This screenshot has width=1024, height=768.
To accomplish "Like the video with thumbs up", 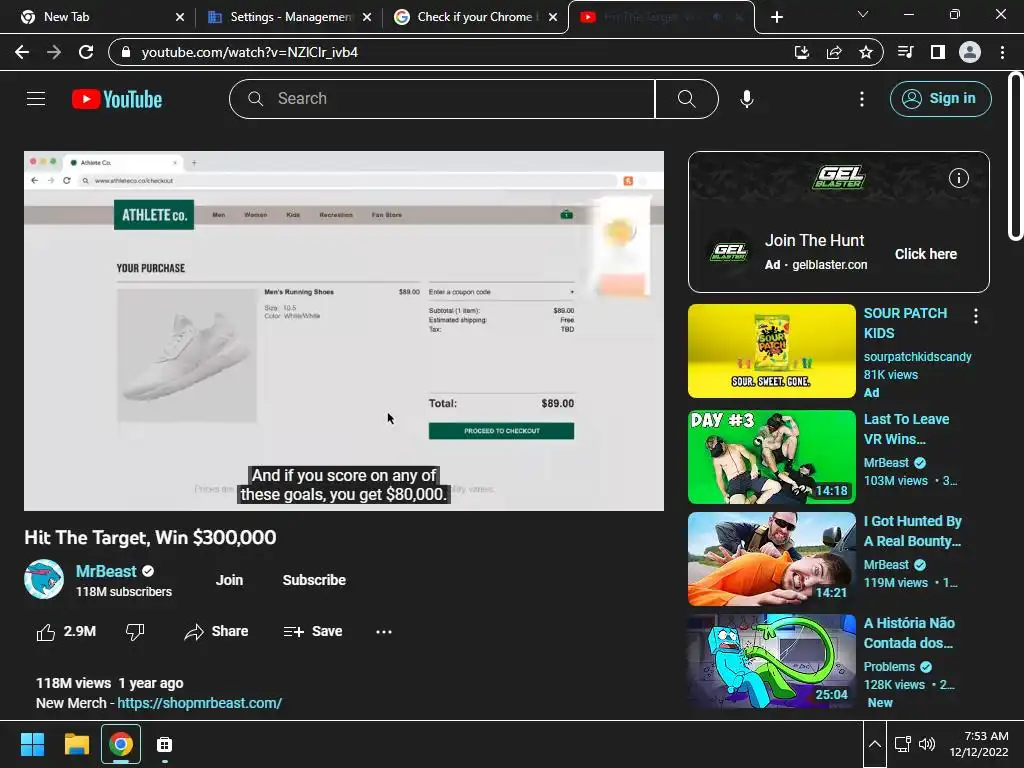I will pos(46,632).
